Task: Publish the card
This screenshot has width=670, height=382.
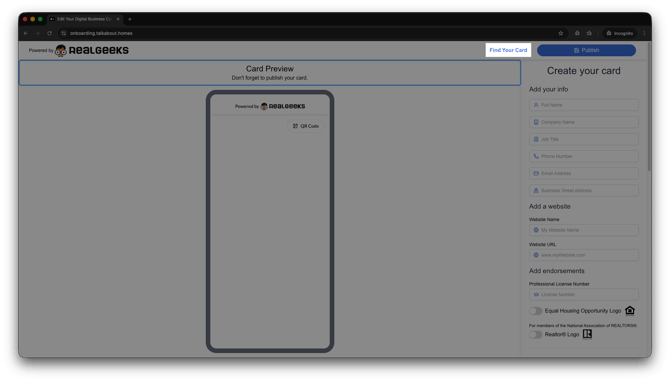Action: [x=586, y=50]
